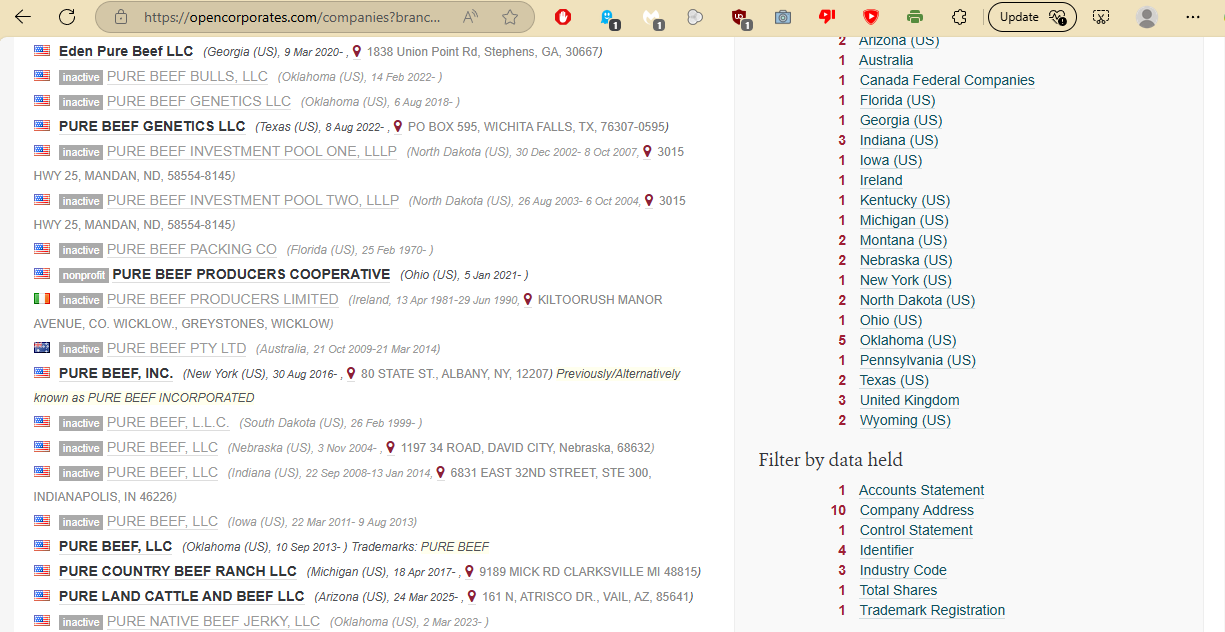This screenshot has height=632, width=1225.
Task: Click the red play-button extension icon
Action: [871, 17]
